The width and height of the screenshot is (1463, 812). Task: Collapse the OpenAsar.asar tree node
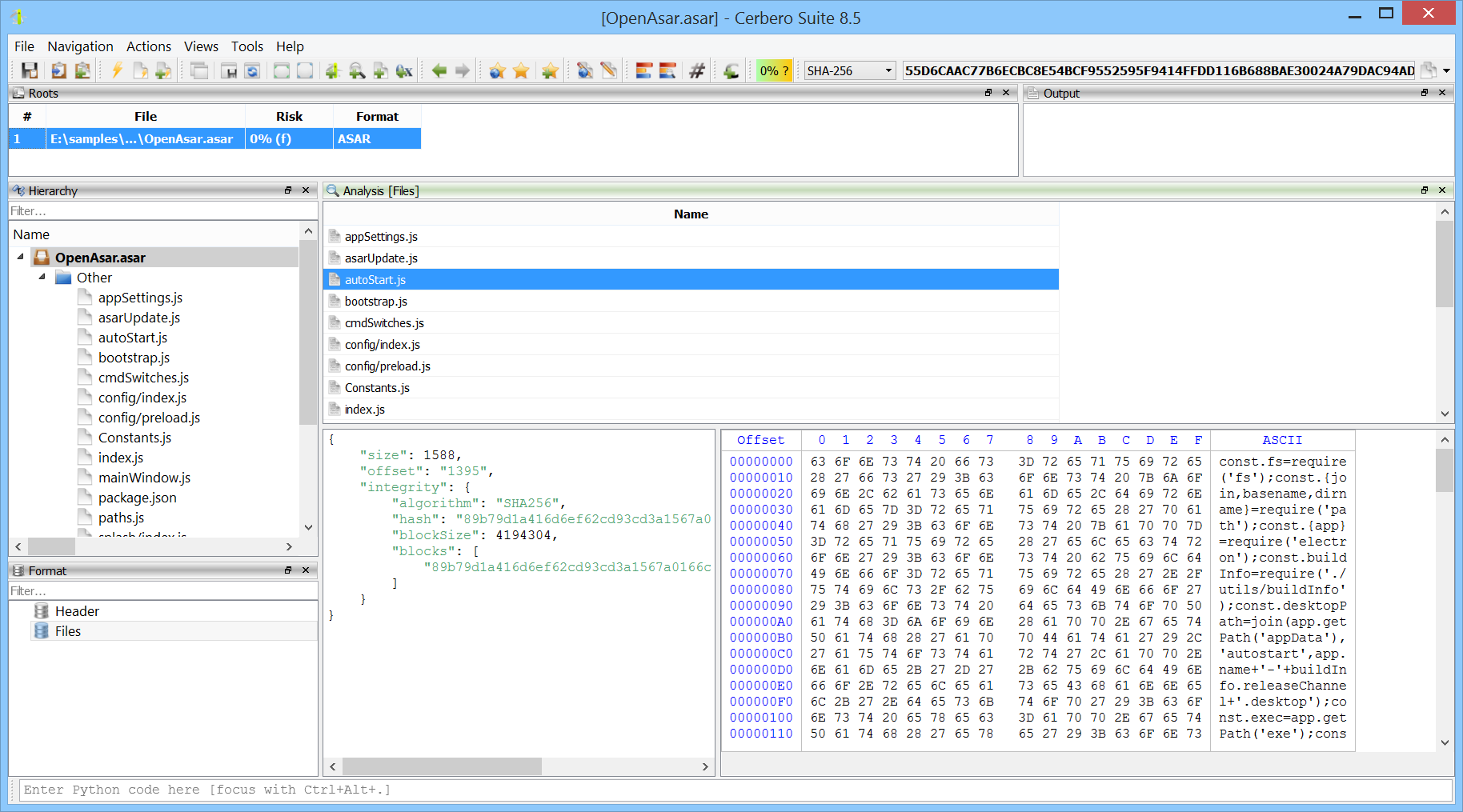(x=20, y=257)
